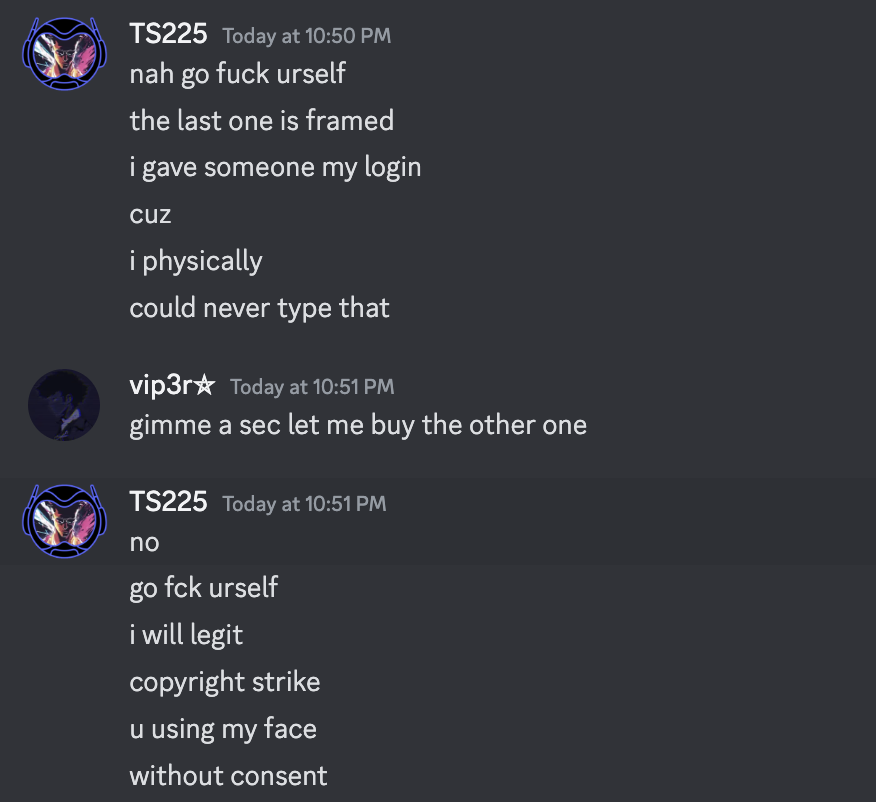This screenshot has height=802, width=876.
Task: Click the username TS225 at top
Action: point(168,33)
